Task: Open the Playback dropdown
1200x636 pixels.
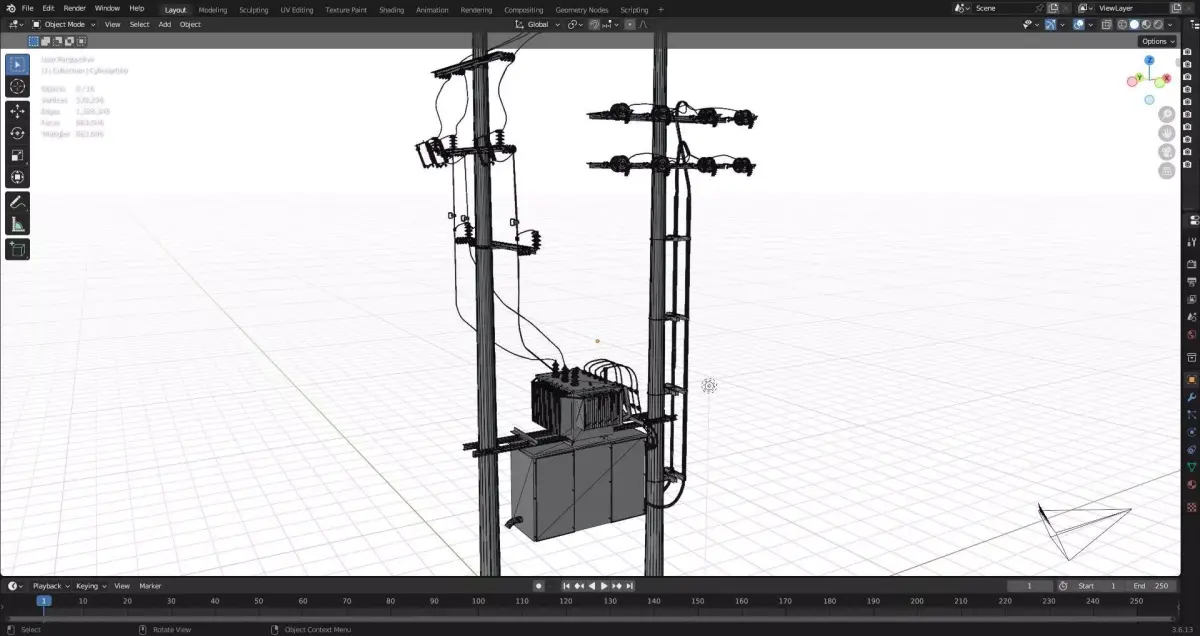Action: tap(51, 586)
